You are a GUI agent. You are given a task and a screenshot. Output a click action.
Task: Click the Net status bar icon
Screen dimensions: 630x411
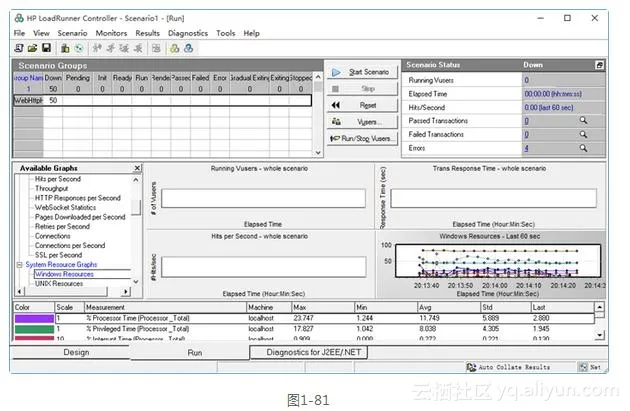(583, 367)
